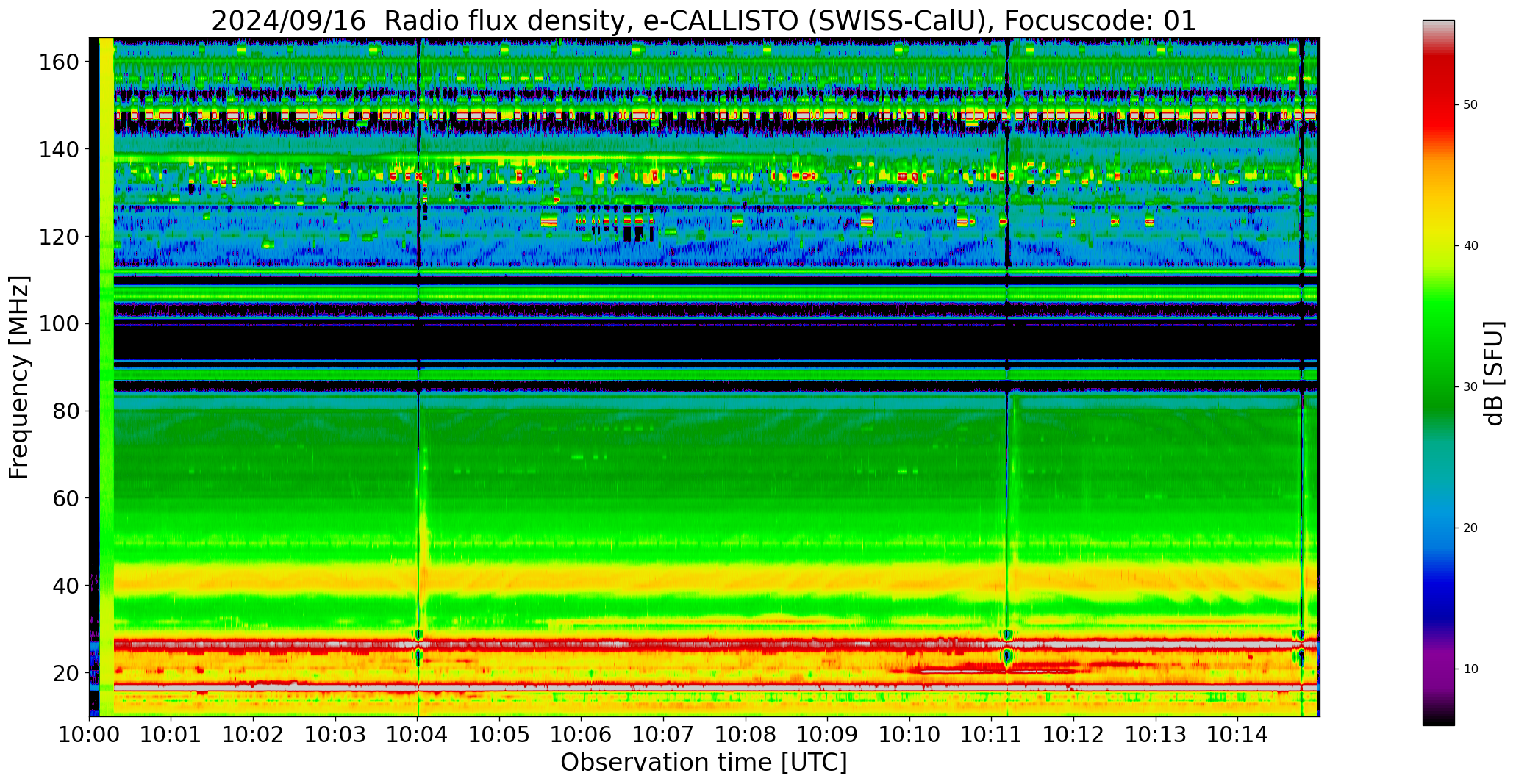Click the 160 MHz frequency tick label
Image resolution: width=1516 pixels, height=784 pixels.
click(x=60, y=62)
